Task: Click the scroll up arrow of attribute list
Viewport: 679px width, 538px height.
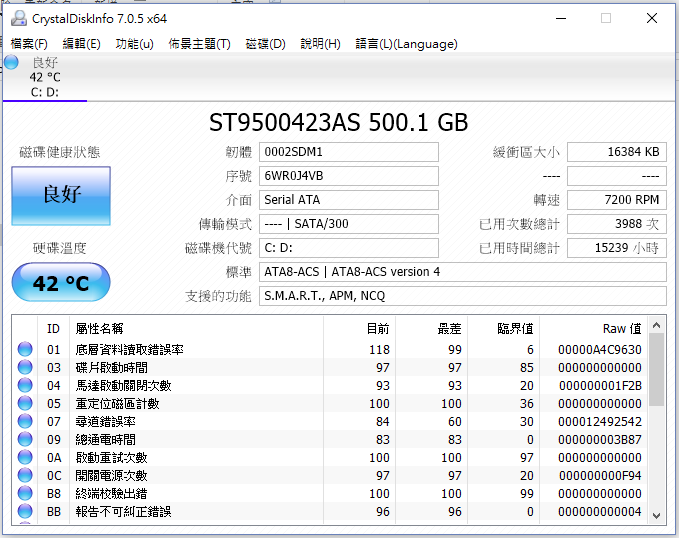Action: click(x=656, y=325)
